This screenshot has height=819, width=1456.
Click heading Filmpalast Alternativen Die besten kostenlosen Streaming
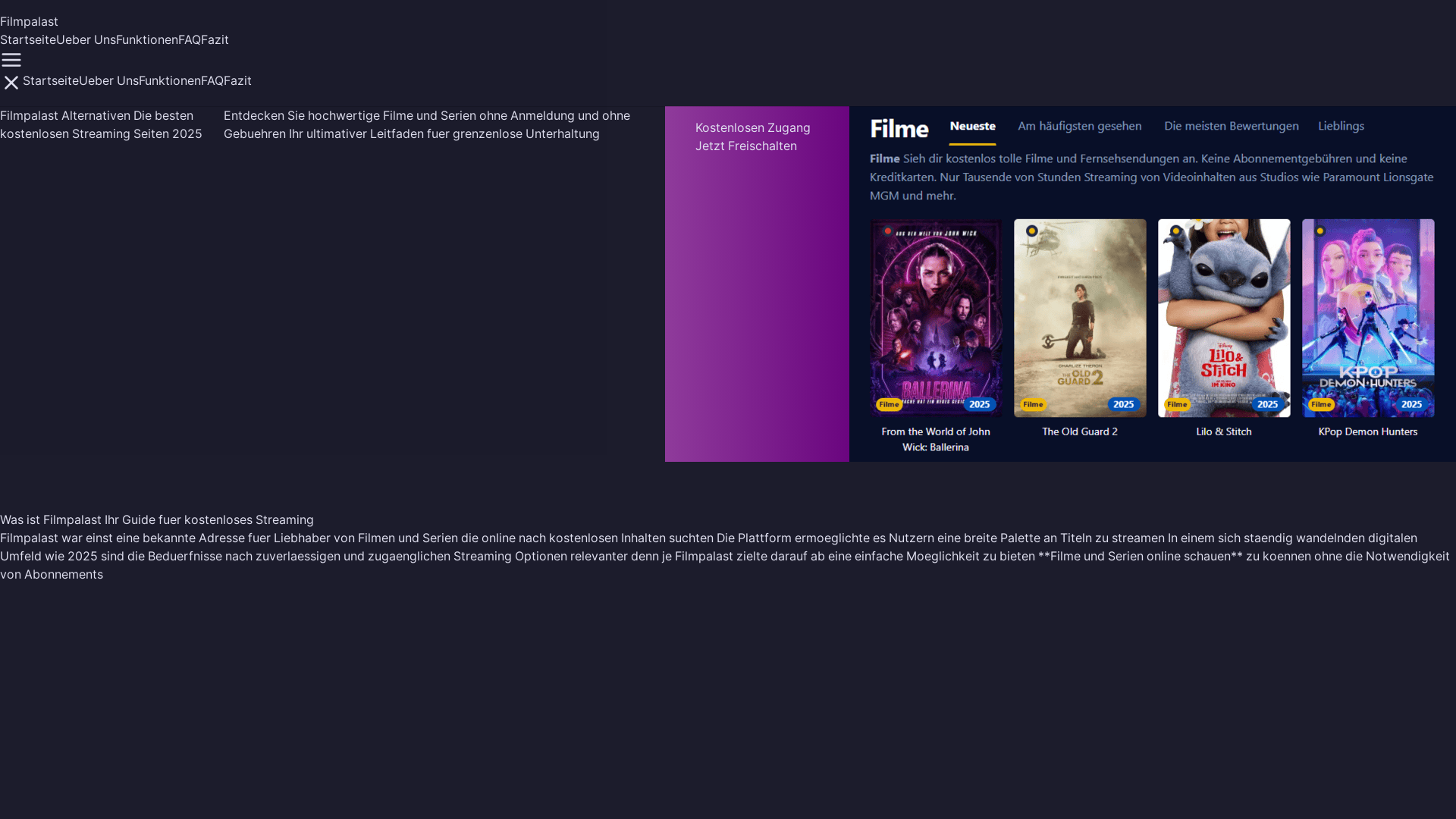tap(101, 124)
